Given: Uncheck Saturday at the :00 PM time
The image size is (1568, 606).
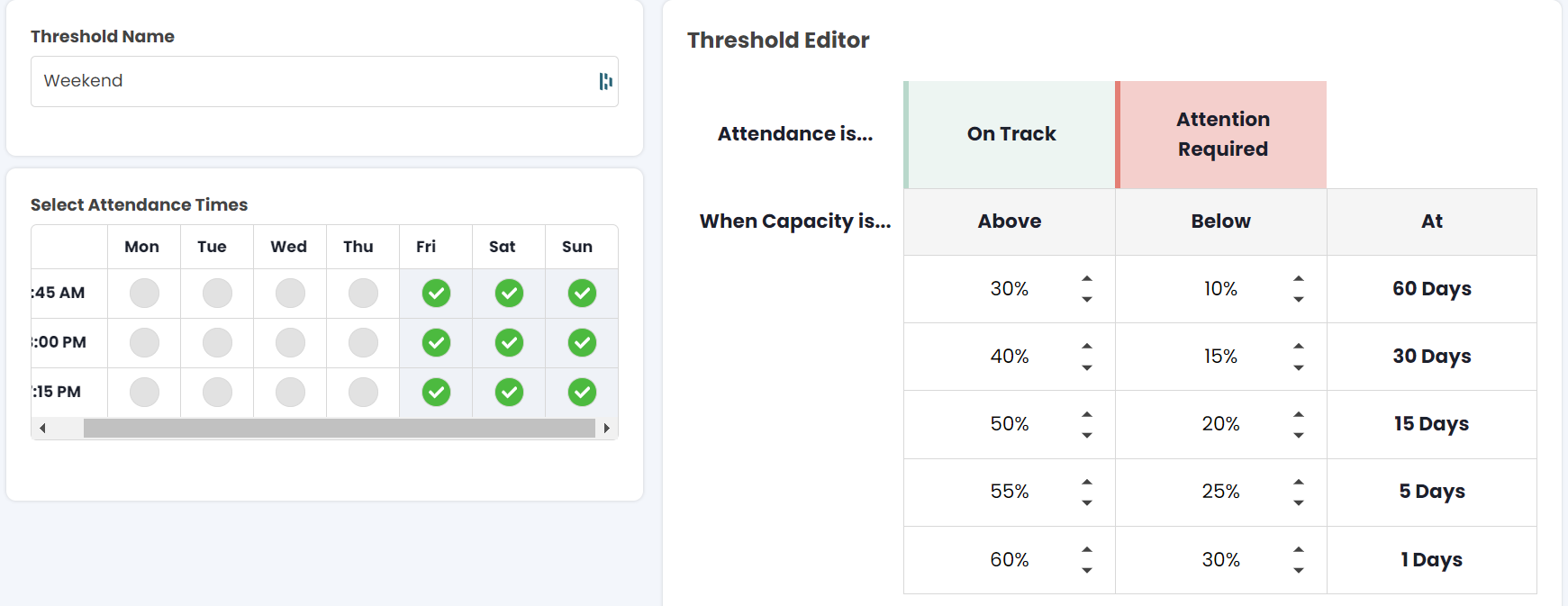Looking at the screenshot, I should [x=509, y=342].
